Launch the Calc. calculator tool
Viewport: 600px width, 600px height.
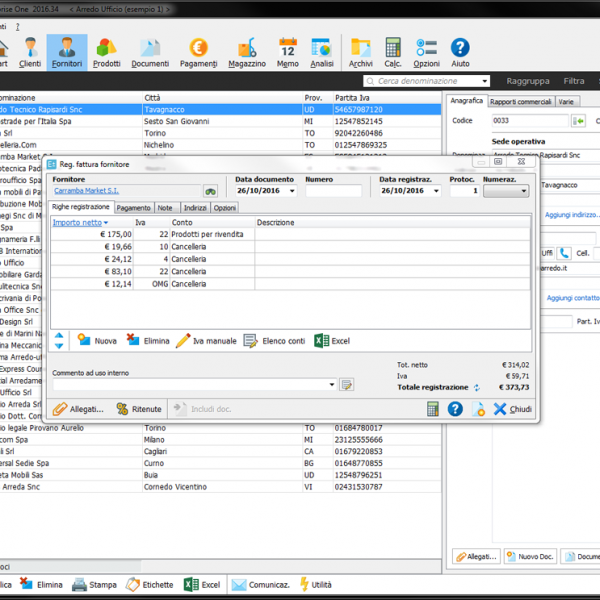393,52
